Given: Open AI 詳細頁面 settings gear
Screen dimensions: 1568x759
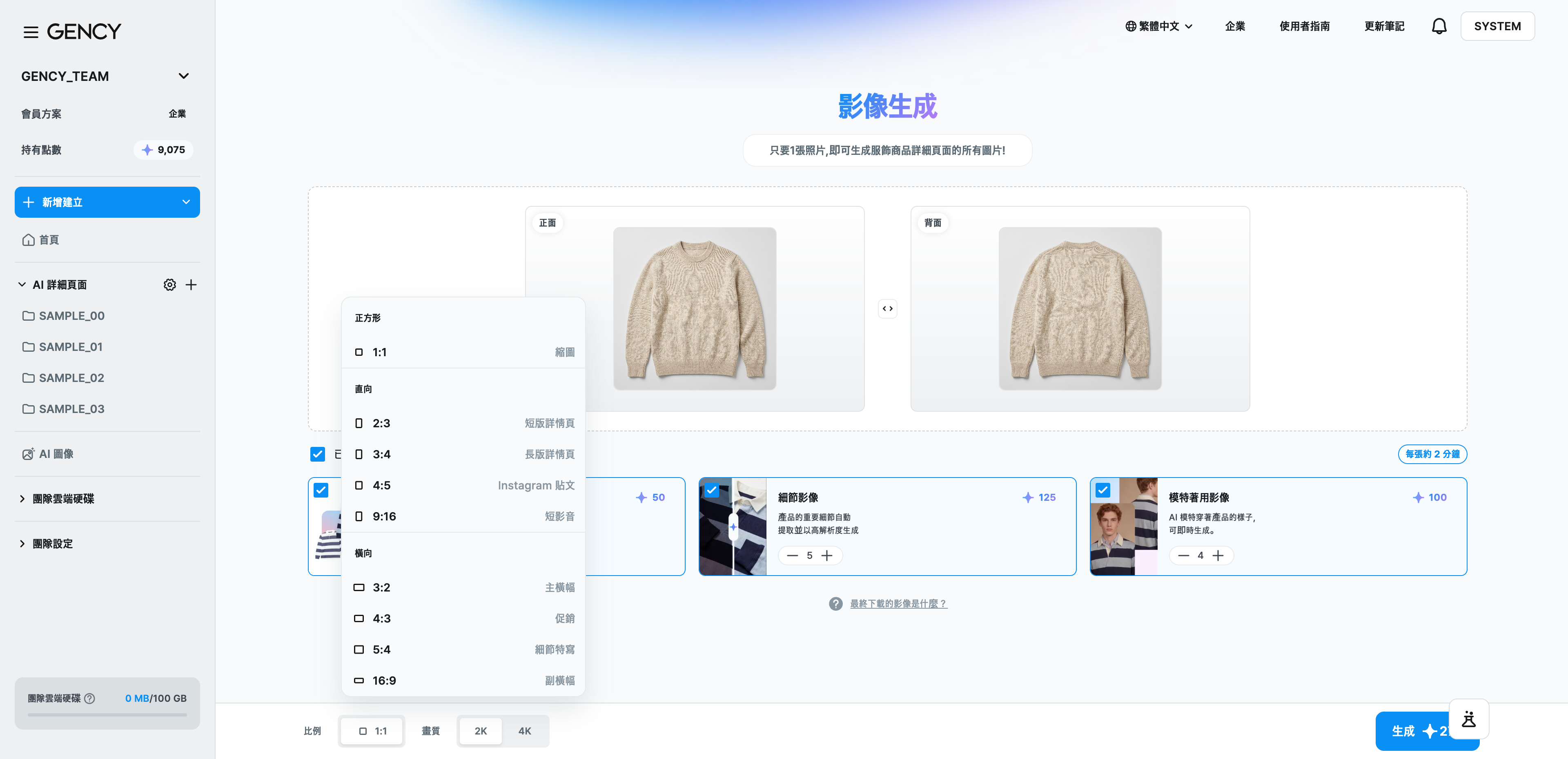Looking at the screenshot, I should click(170, 284).
